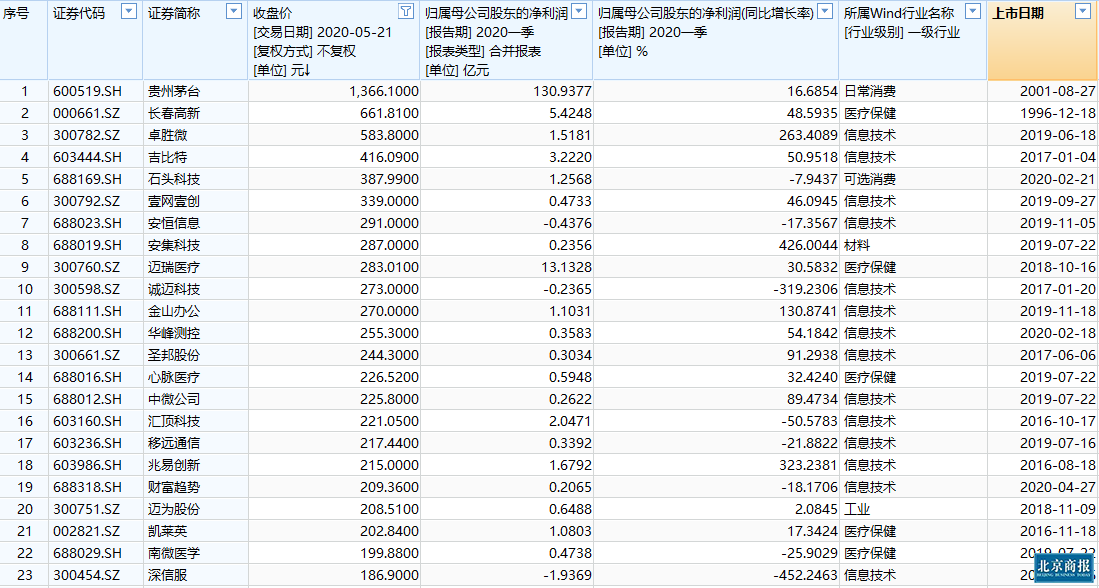Click closing price 1,366.1000
This screenshot has width=1099, height=588.
386,91
